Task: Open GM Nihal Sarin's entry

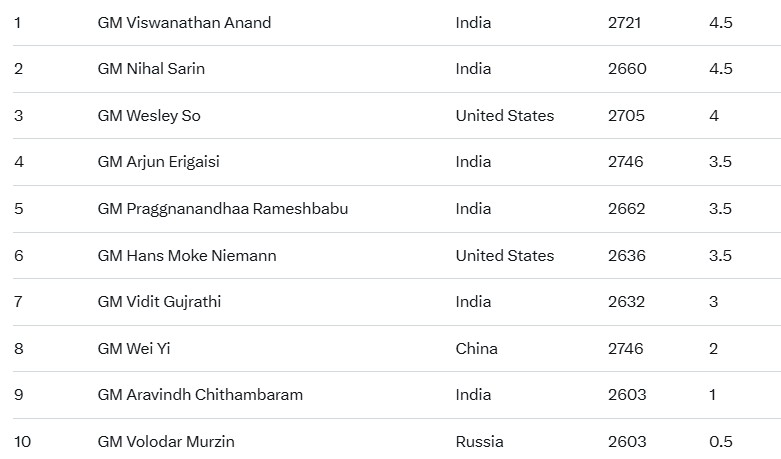Action: click(151, 69)
